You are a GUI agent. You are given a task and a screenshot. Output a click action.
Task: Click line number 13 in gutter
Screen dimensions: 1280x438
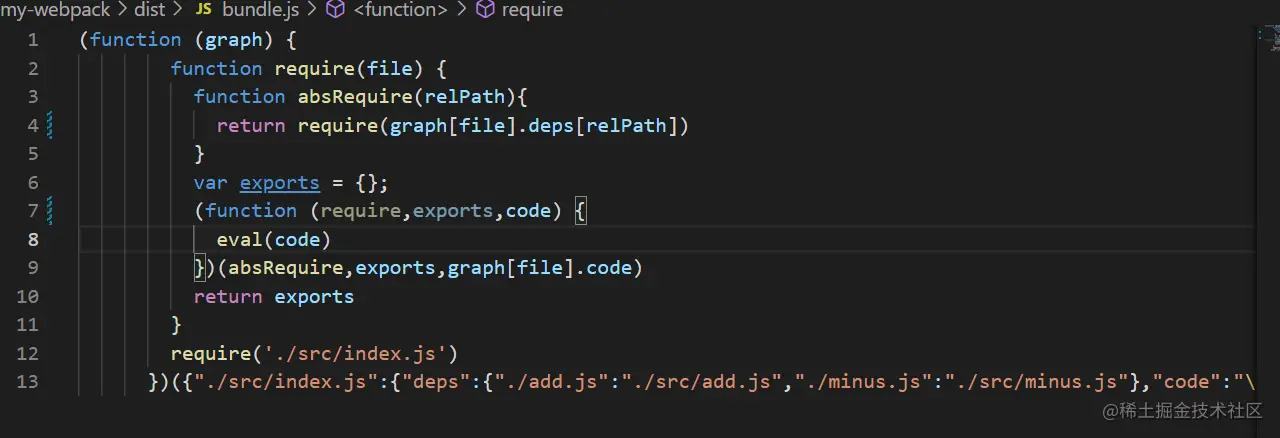coord(28,382)
